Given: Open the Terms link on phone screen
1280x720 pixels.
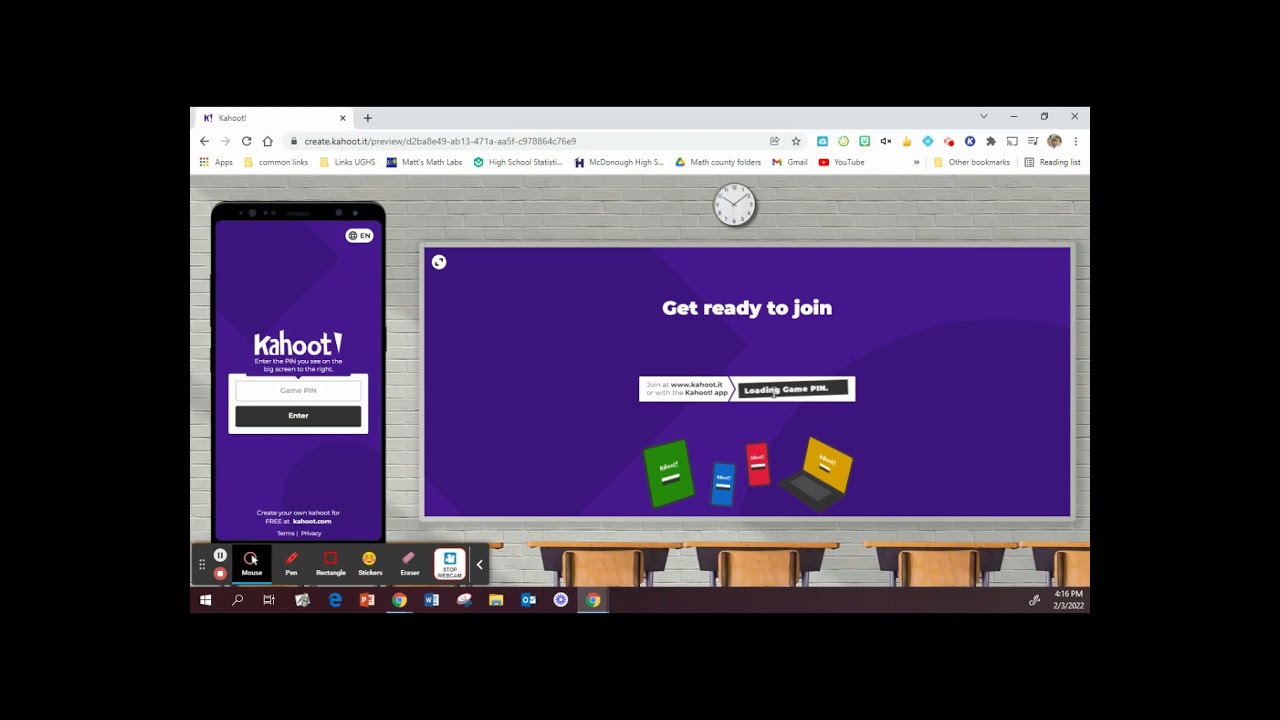Looking at the screenshot, I should coord(285,533).
